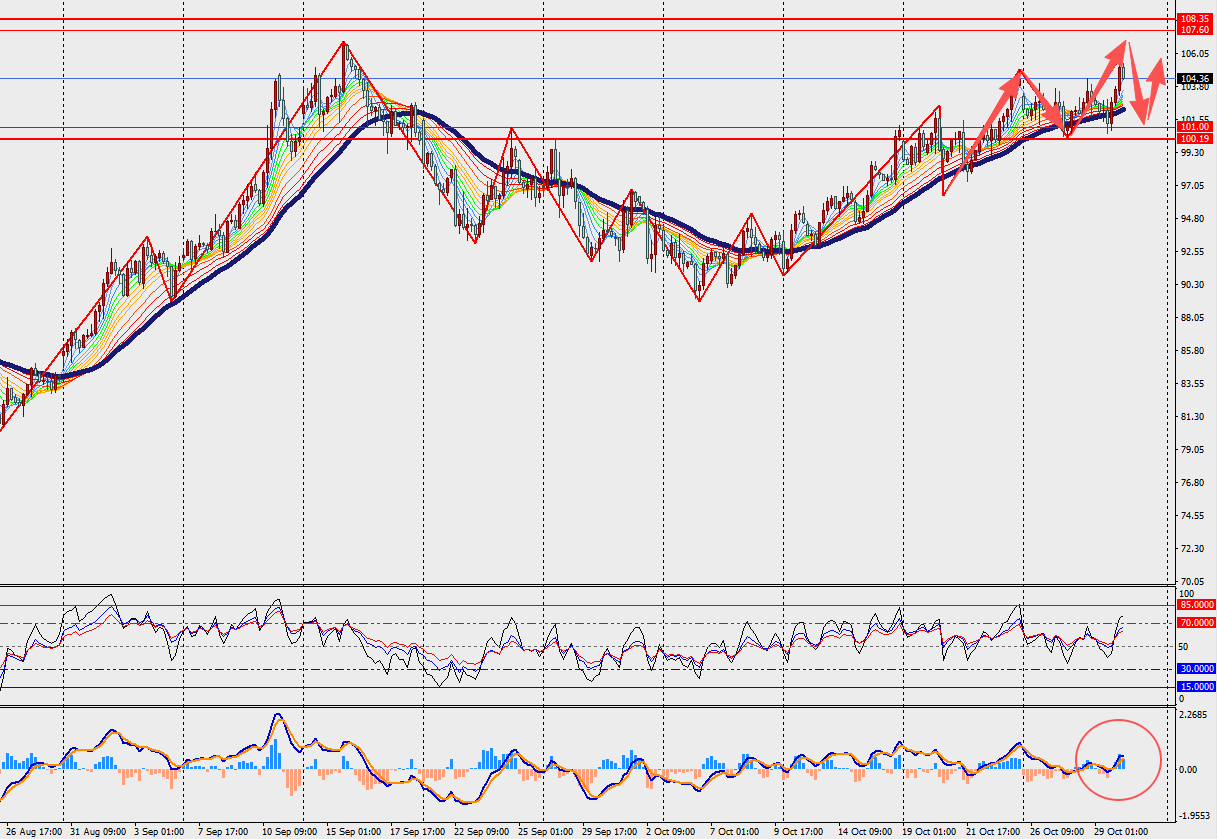Click the 31 Aug 09:00 time label
The height and width of the screenshot is (839, 1218).
click(97, 831)
